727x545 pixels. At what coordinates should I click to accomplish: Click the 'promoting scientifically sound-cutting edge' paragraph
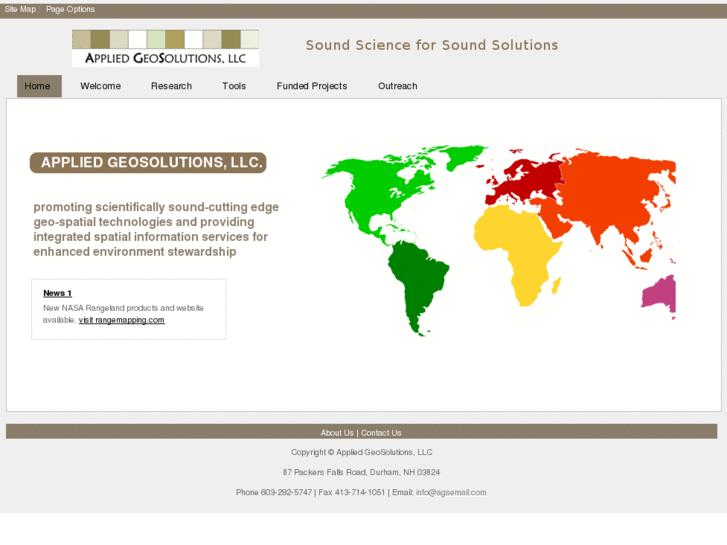pyautogui.click(x=156, y=229)
